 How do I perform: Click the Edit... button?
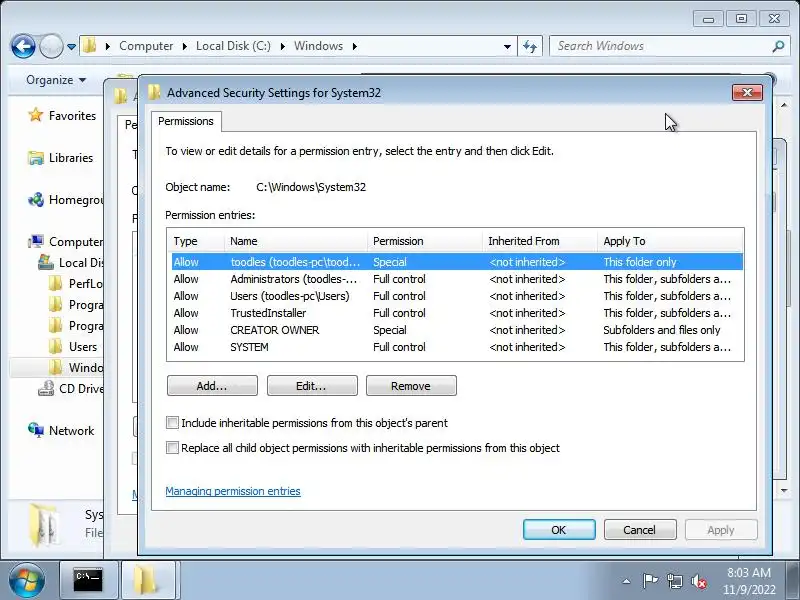pos(312,386)
